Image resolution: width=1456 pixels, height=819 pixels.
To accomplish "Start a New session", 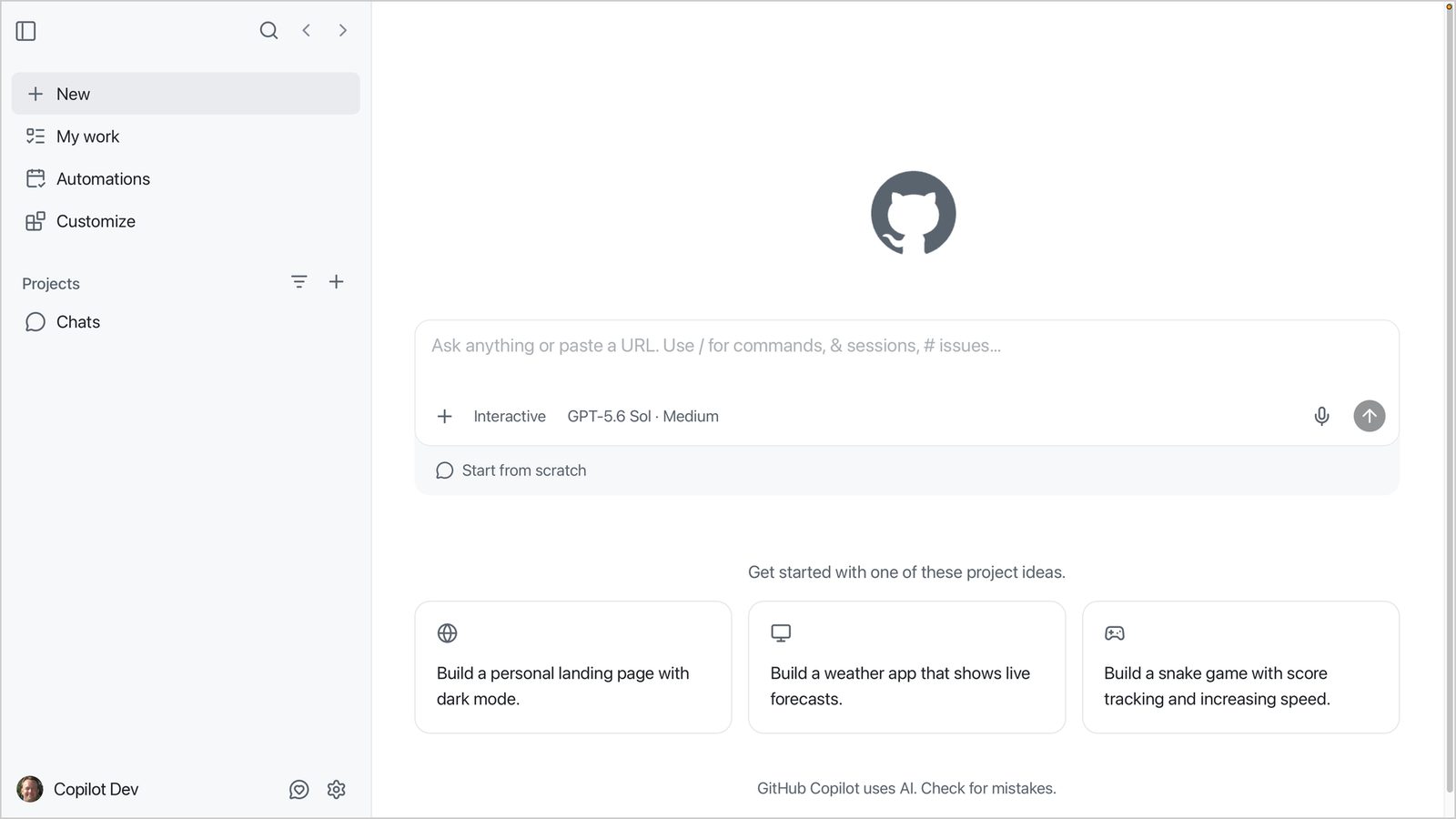I will tap(186, 94).
